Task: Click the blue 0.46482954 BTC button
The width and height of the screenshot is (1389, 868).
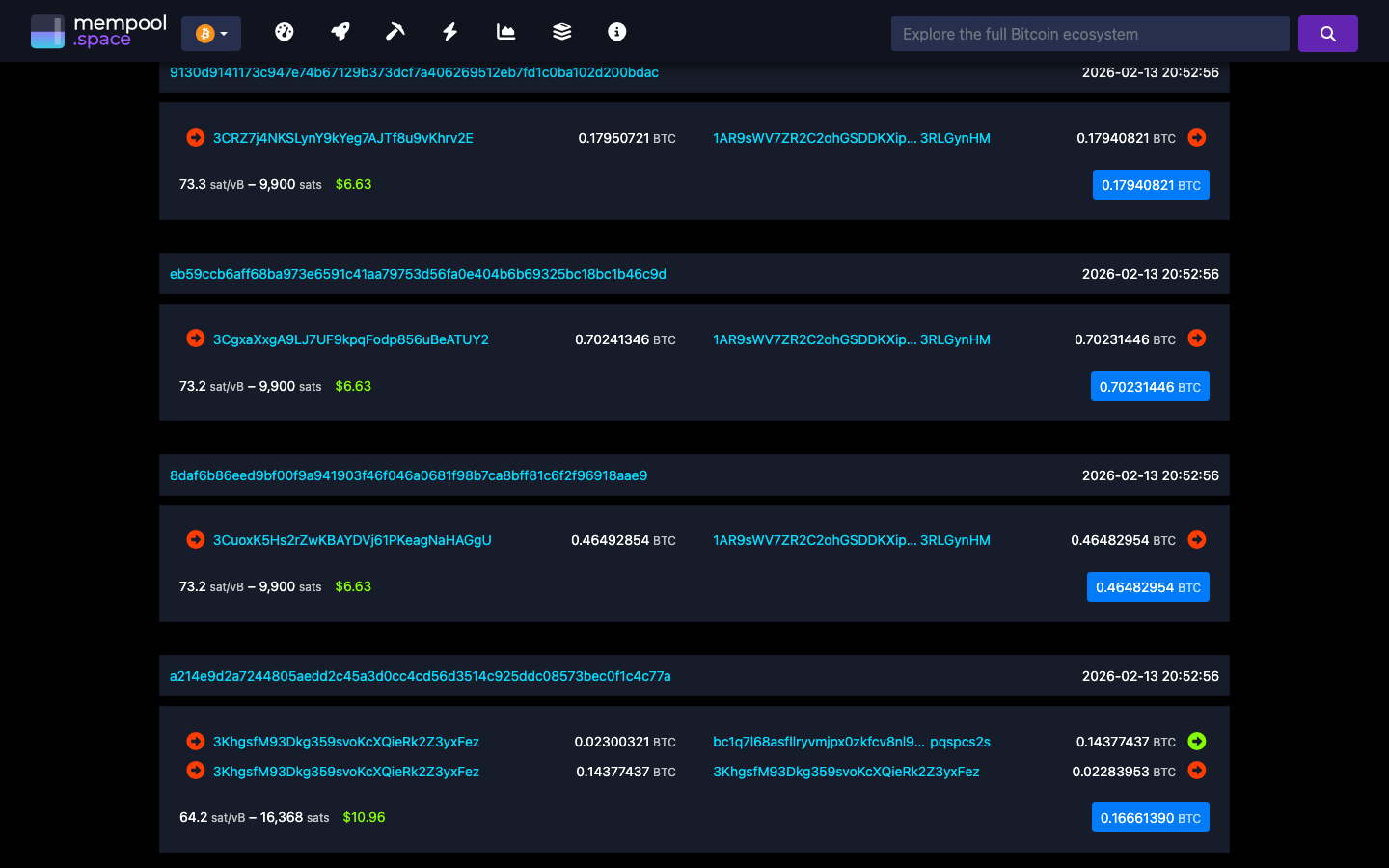Action: pyautogui.click(x=1148, y=586)
